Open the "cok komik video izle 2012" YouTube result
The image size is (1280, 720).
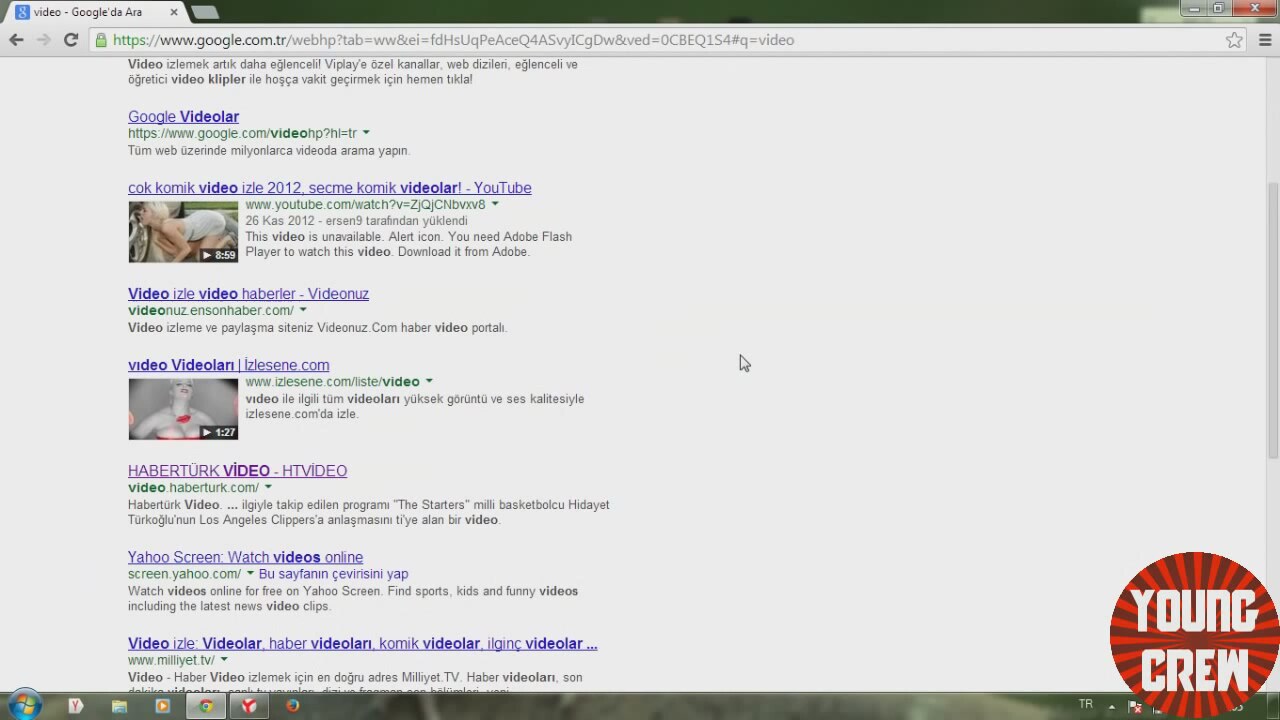tap(329, 188)
